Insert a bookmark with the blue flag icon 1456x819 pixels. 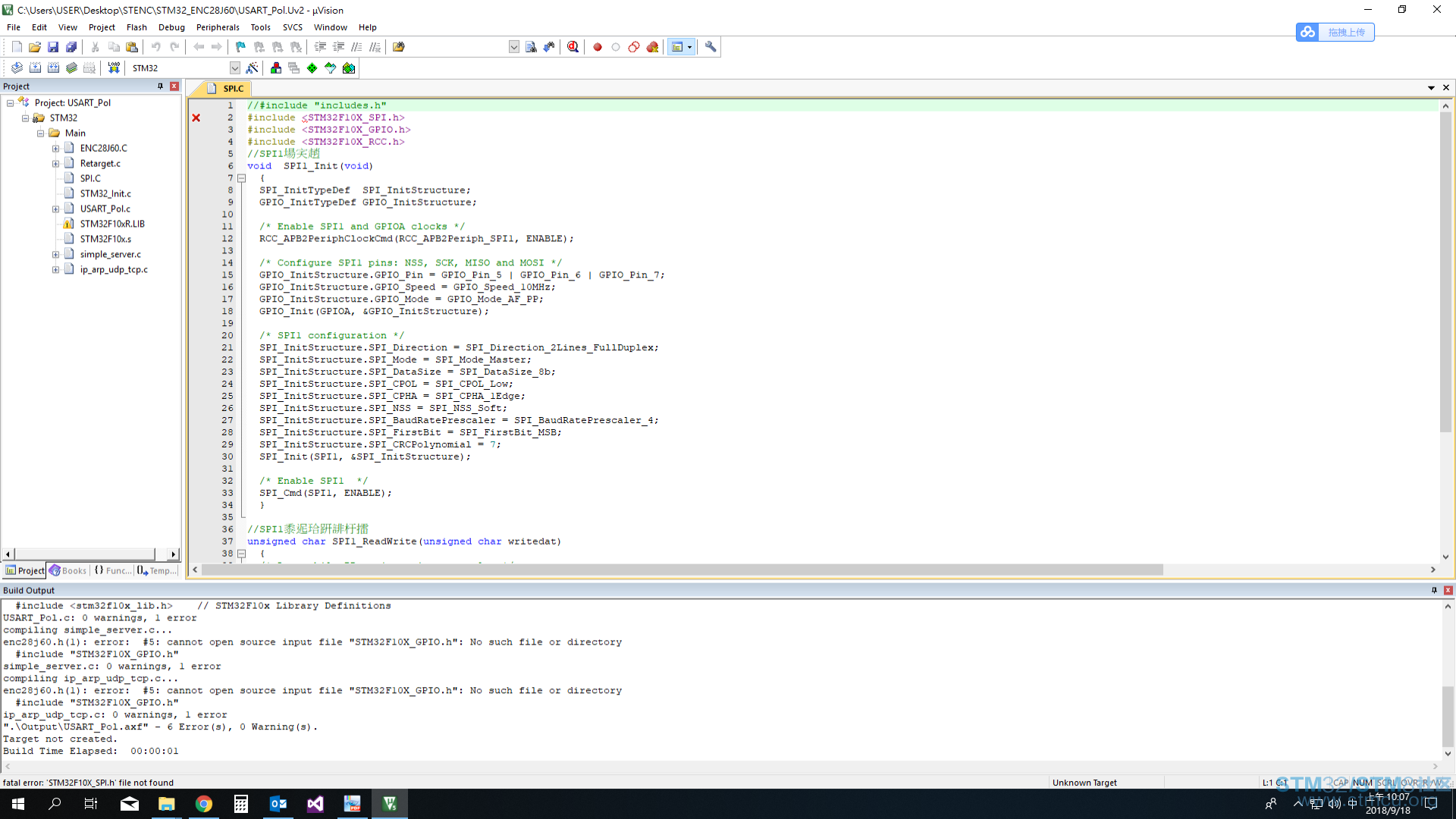(241, 47)
